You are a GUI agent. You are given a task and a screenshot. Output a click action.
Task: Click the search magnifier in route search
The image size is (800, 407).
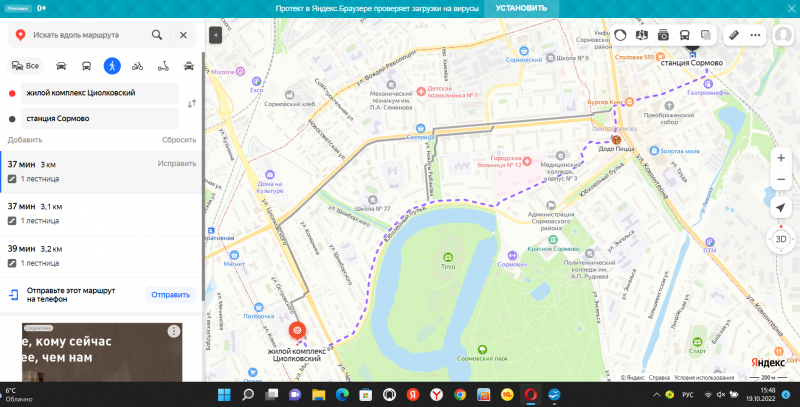click(157, 35)
